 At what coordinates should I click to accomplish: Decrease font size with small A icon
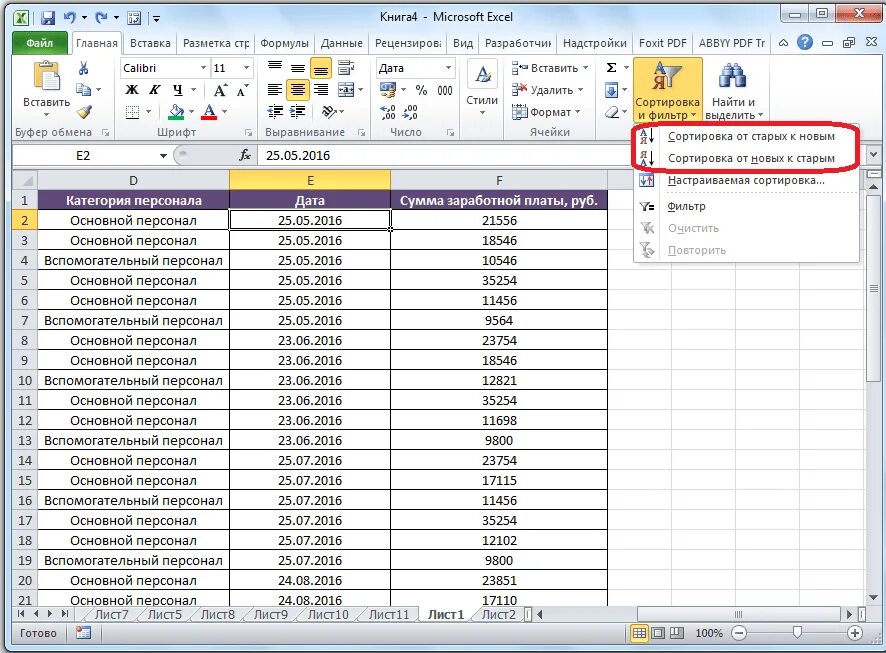coord(242,90)
